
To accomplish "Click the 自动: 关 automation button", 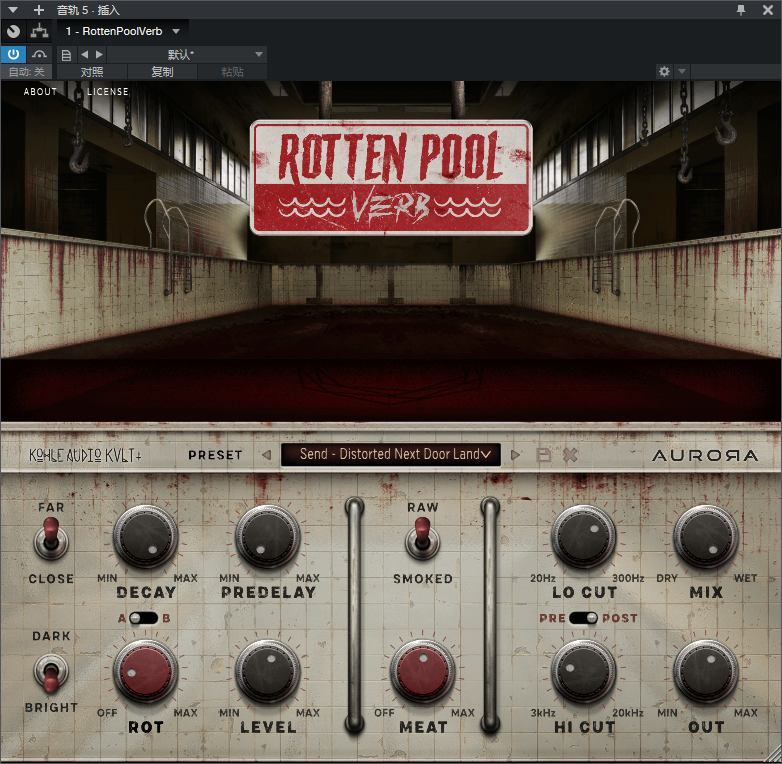I will (x=26, y=72).
